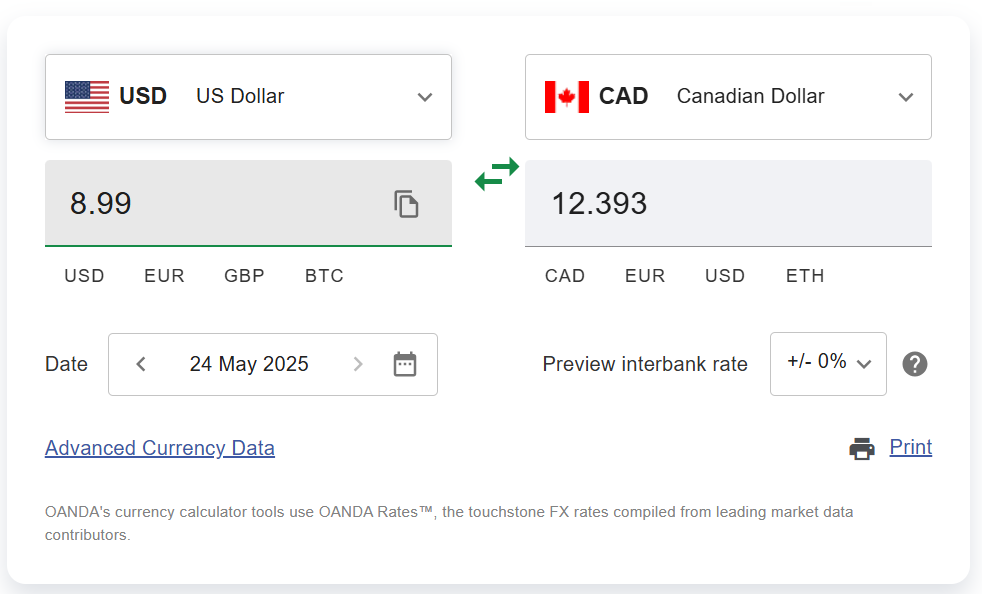This screenshot has height=594, width=982.
Task: Click the interbank rate help icon
Action: [915, 364]
